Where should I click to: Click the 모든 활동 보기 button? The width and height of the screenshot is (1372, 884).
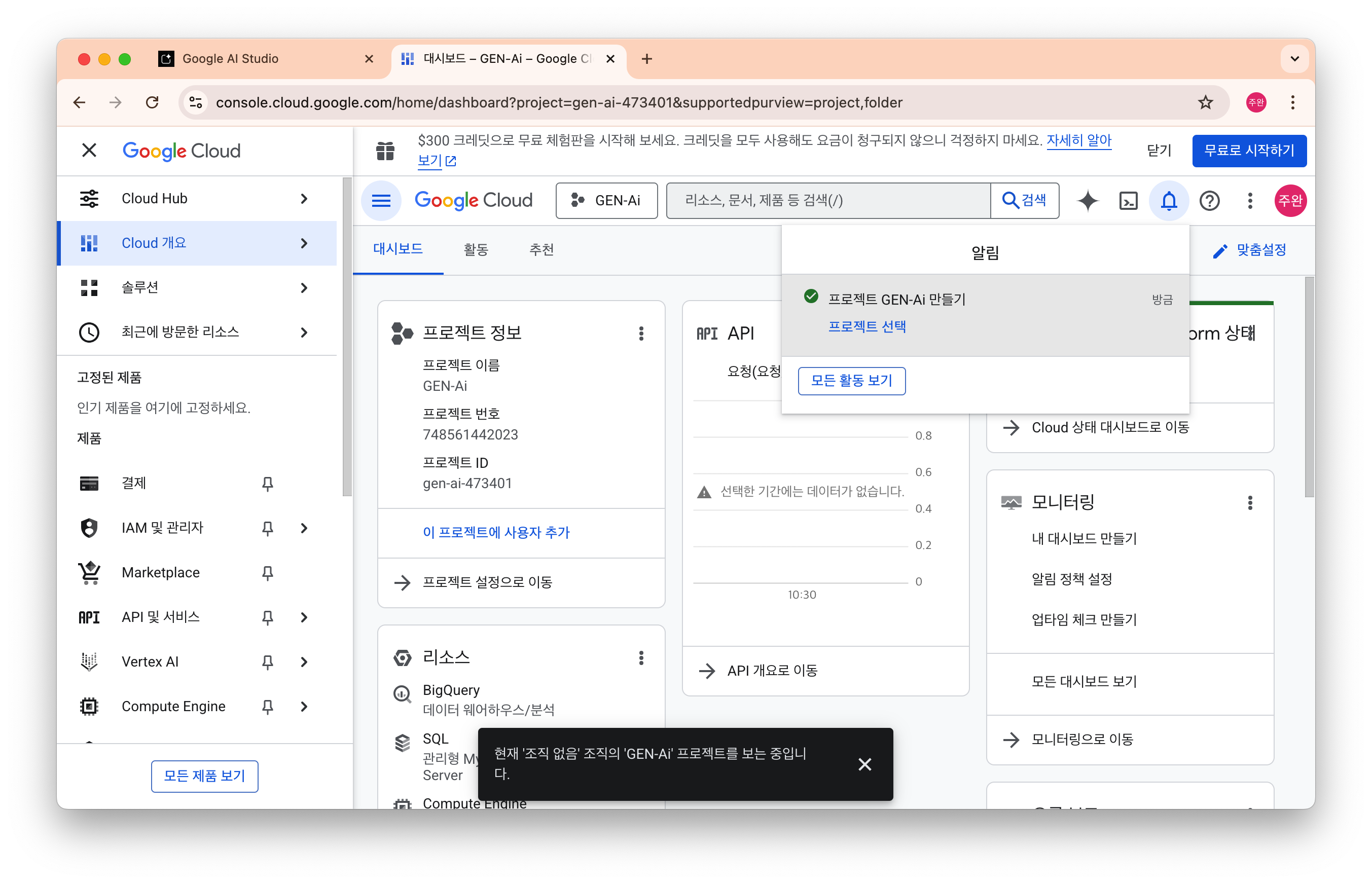[851, 381]
